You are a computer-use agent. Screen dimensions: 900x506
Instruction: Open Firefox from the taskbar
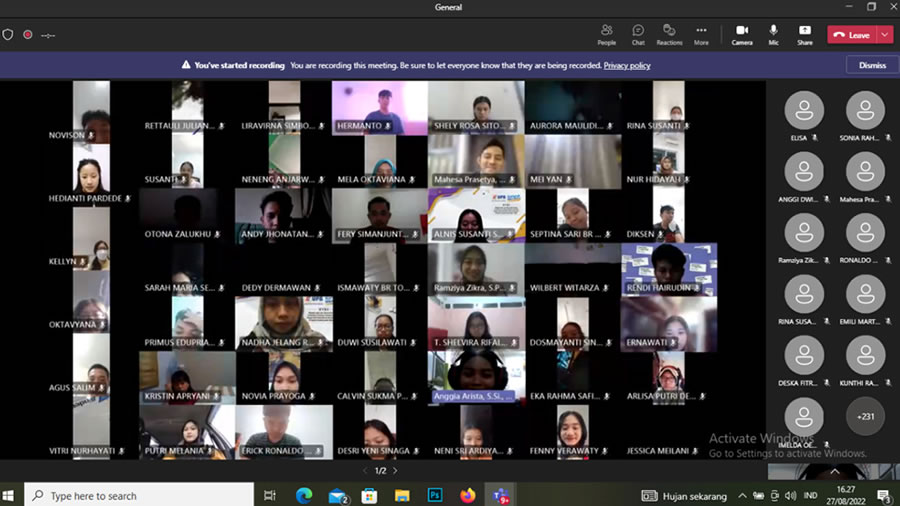(467, 495)
